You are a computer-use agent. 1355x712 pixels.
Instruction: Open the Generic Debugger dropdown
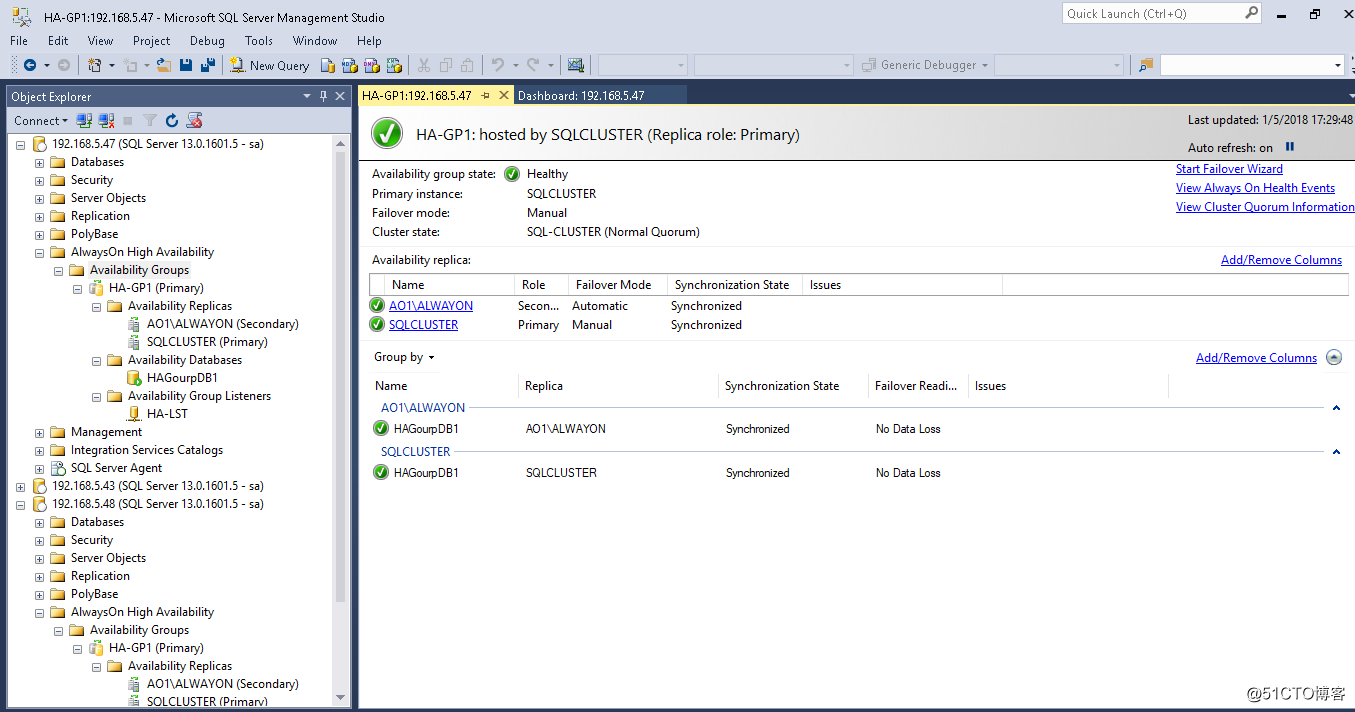[x=925, y=65]
